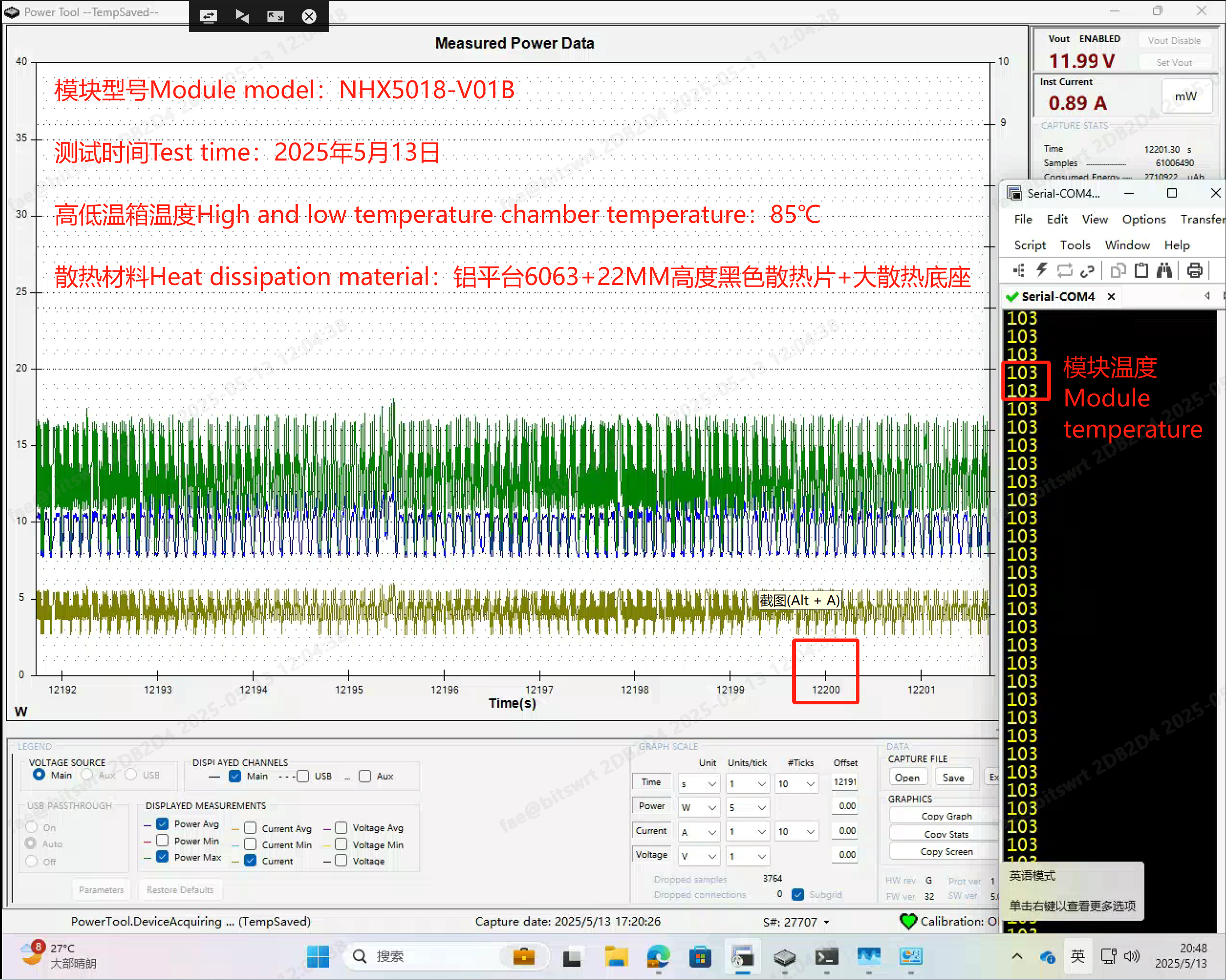
Task: Click the clipboard Paste icon
Action: 1141,271
